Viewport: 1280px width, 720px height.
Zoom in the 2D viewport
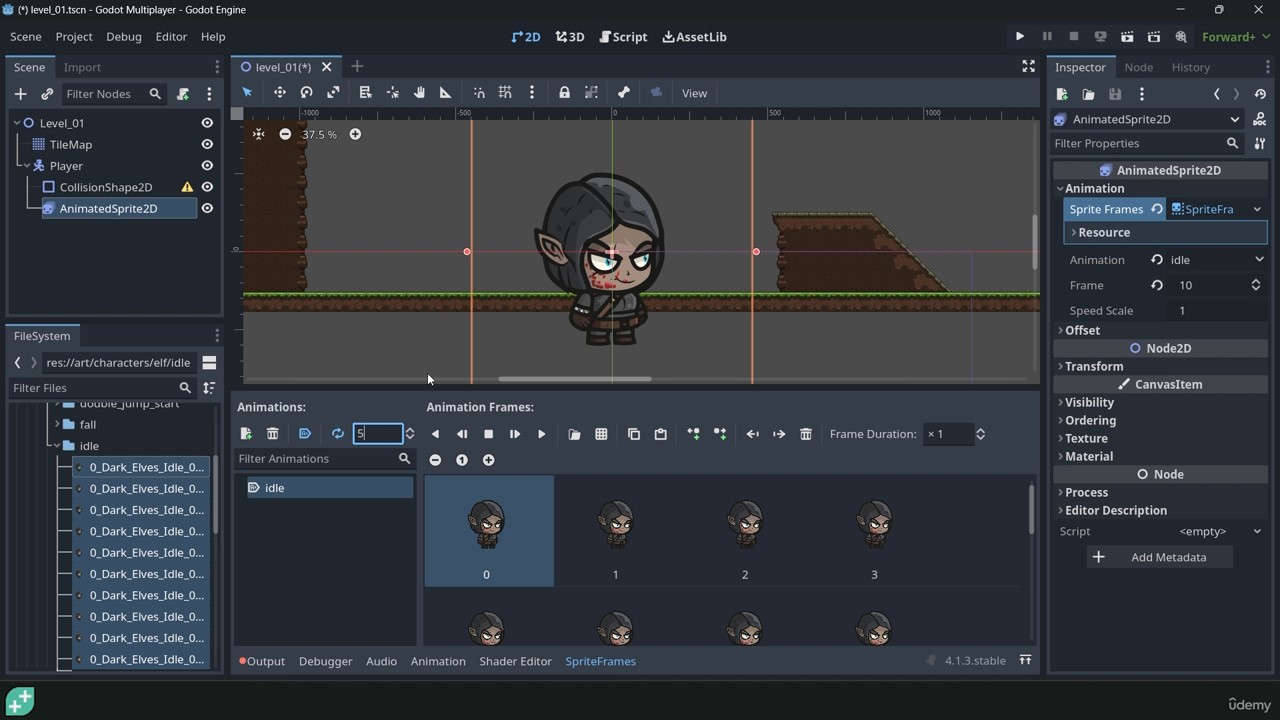[355, 134]
